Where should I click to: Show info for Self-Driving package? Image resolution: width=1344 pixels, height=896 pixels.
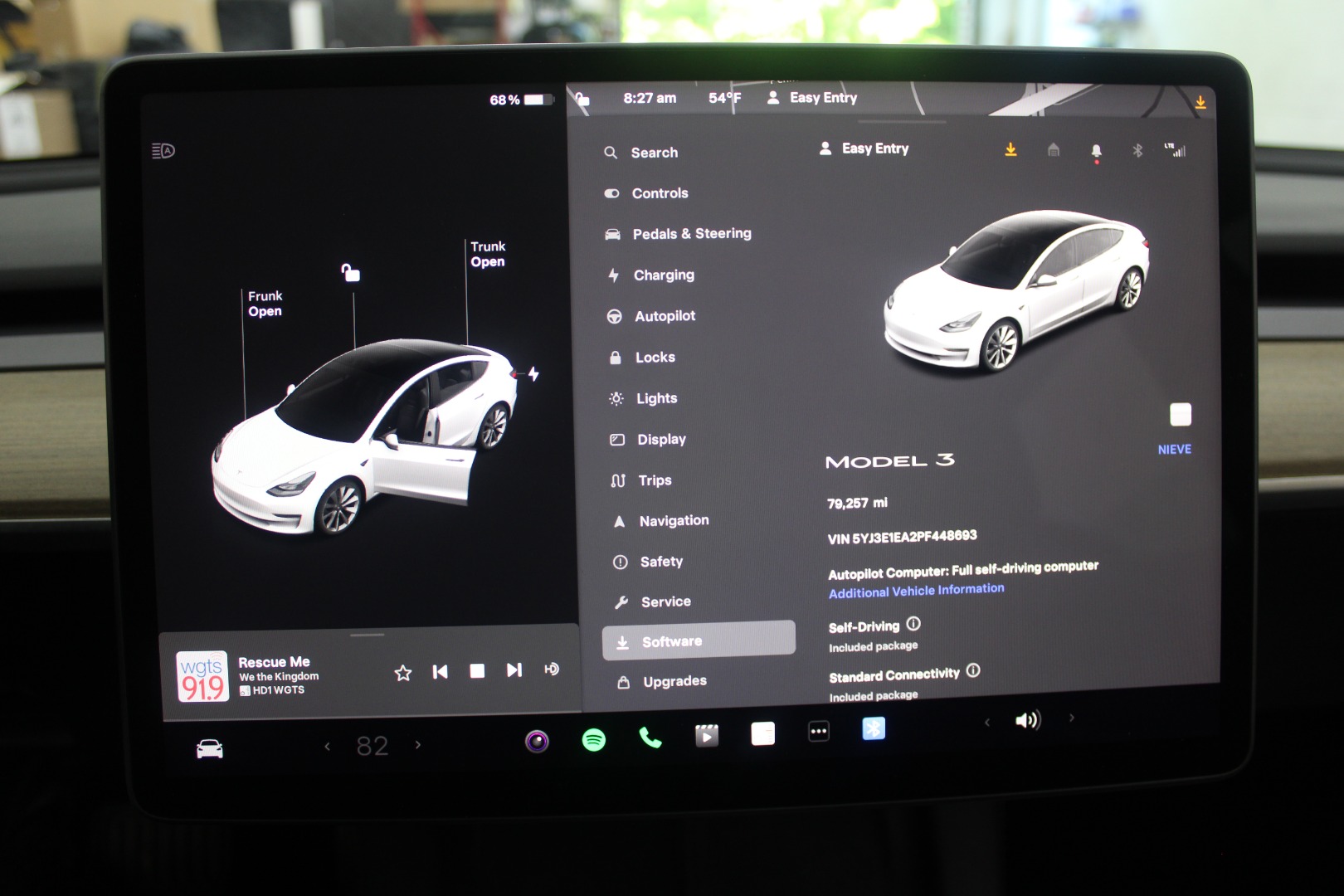pyautogui.click(x=913, y=624)
